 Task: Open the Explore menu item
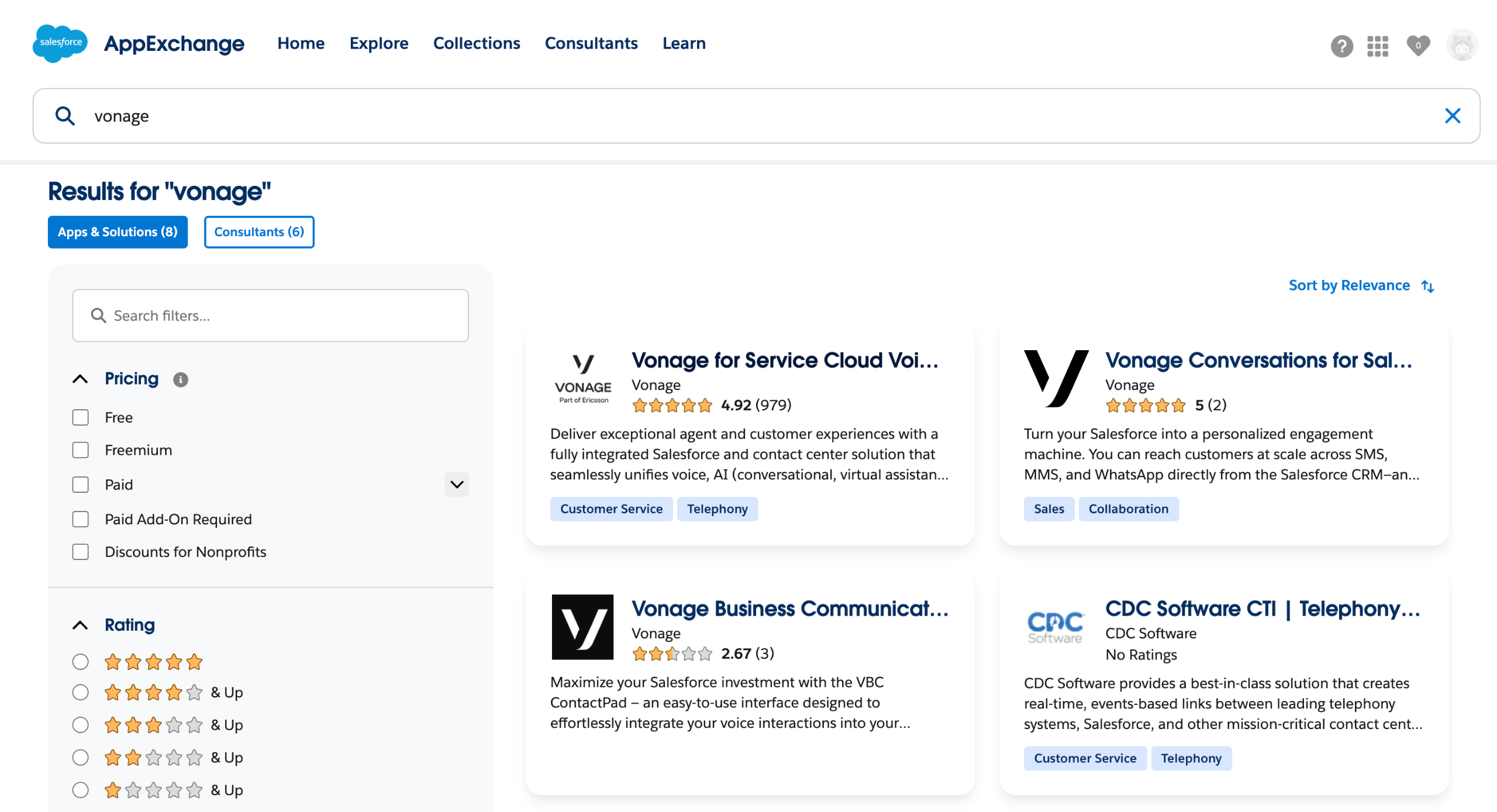[378, 43]
